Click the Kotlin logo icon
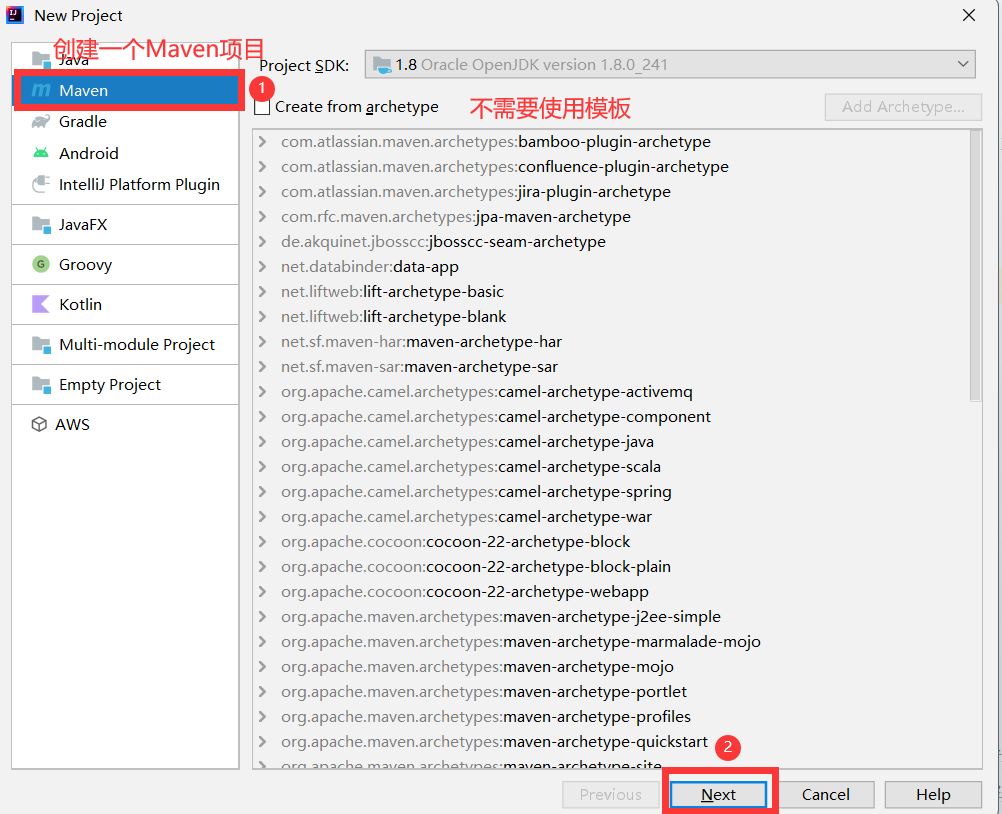The image size is (1002, 814). 41,304
